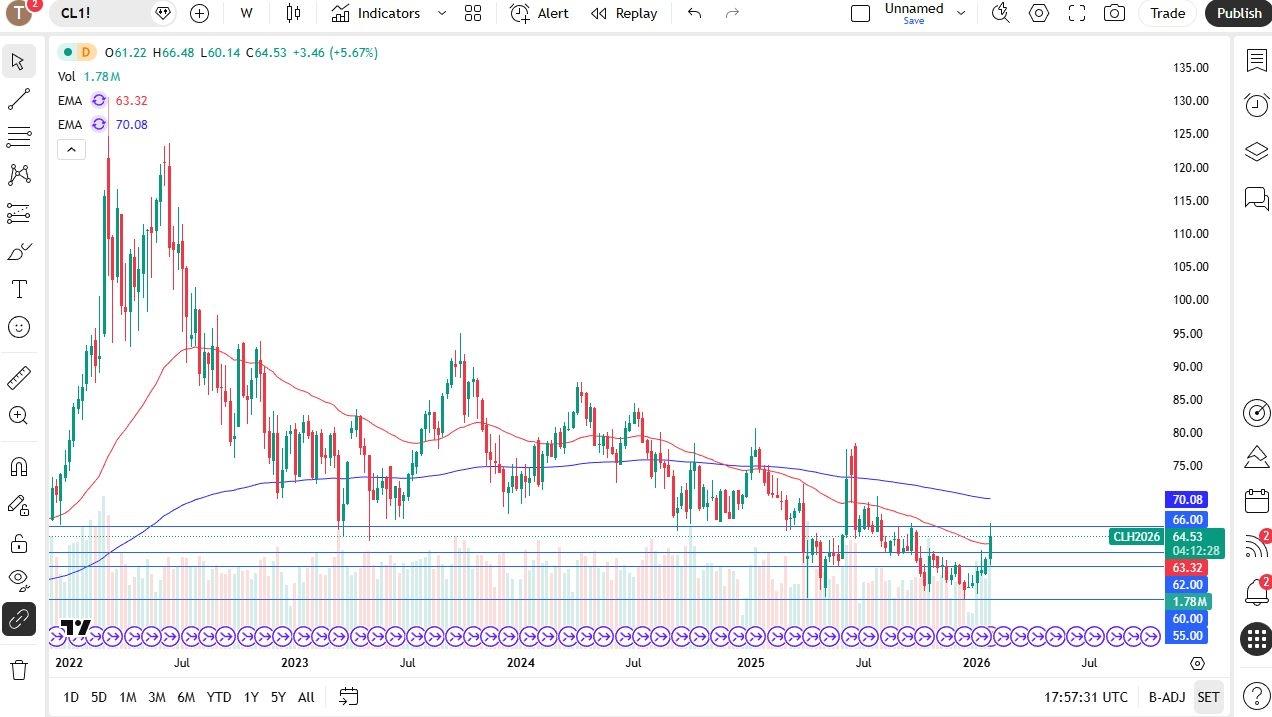
Task: Select the Text annotation tool
Action: pyautogui.click(x=18, y=289)
